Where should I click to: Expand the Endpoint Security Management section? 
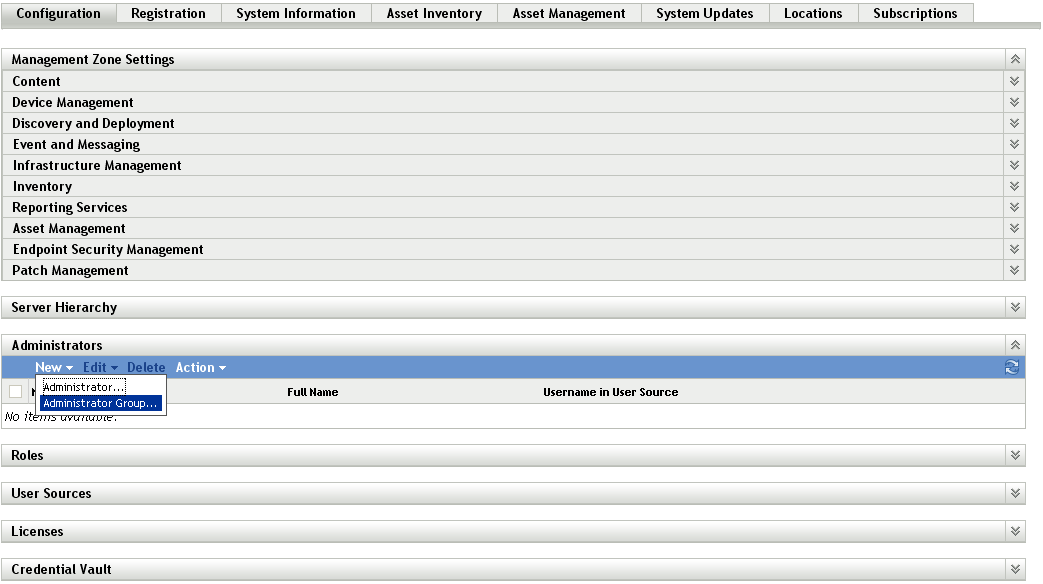1013,249
